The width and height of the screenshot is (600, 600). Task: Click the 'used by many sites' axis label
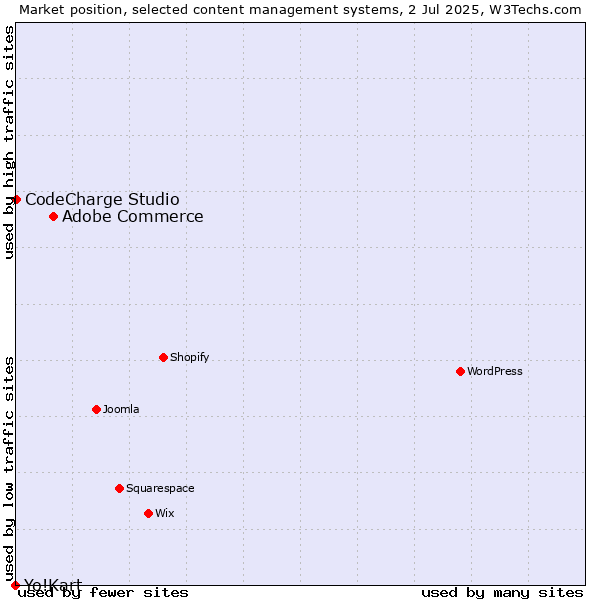click(x=502, y=593)
